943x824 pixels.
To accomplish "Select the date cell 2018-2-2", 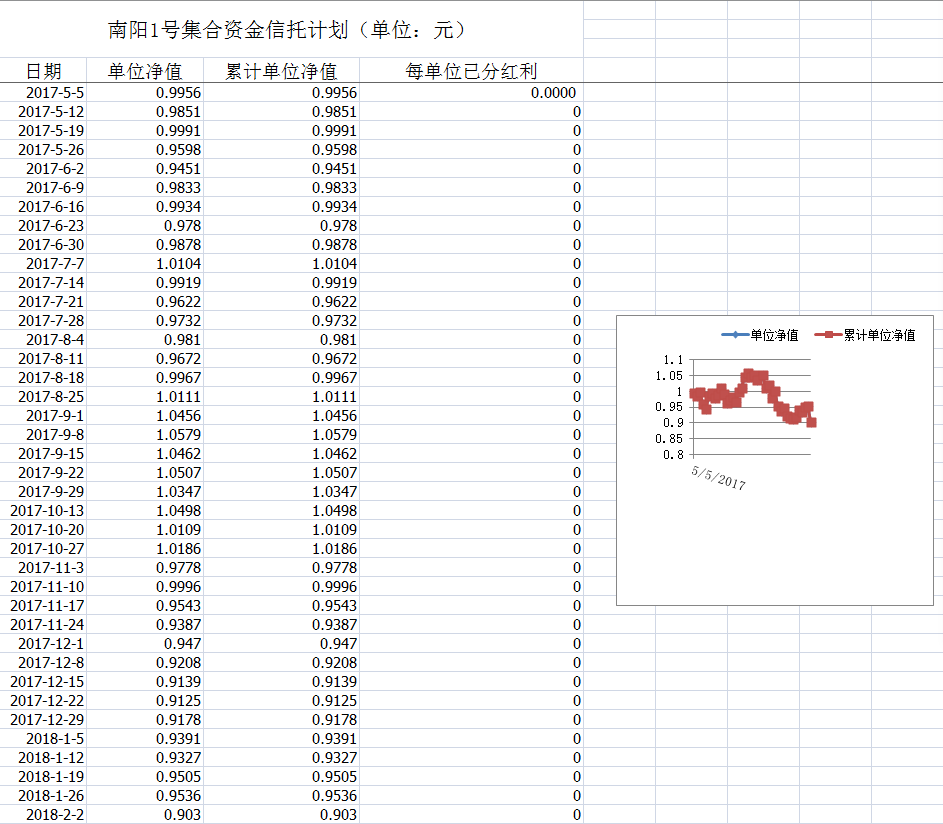I will tap(55, 815).
